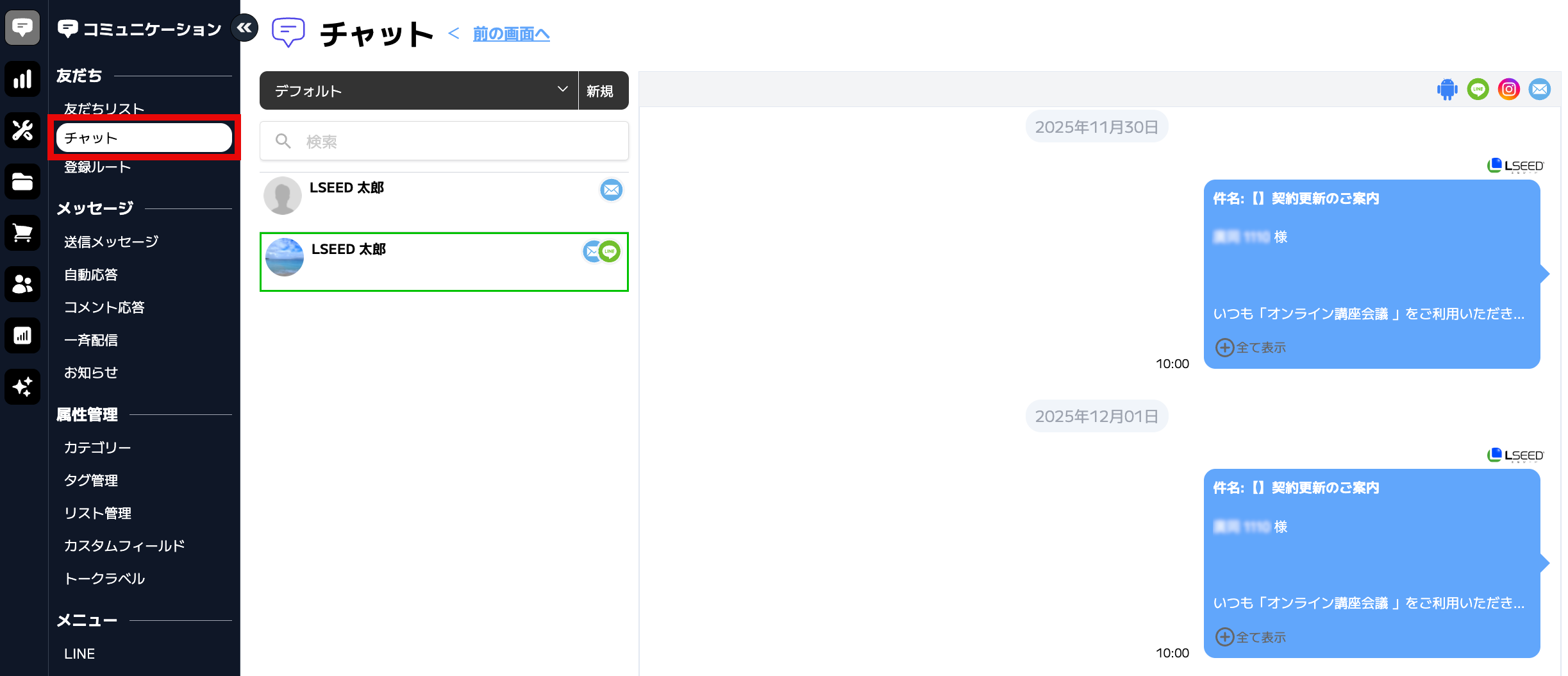This screenshot has width=1568, height=676.
Task: Select the Android channel icon in chat header
Action: click(1447, 89)
